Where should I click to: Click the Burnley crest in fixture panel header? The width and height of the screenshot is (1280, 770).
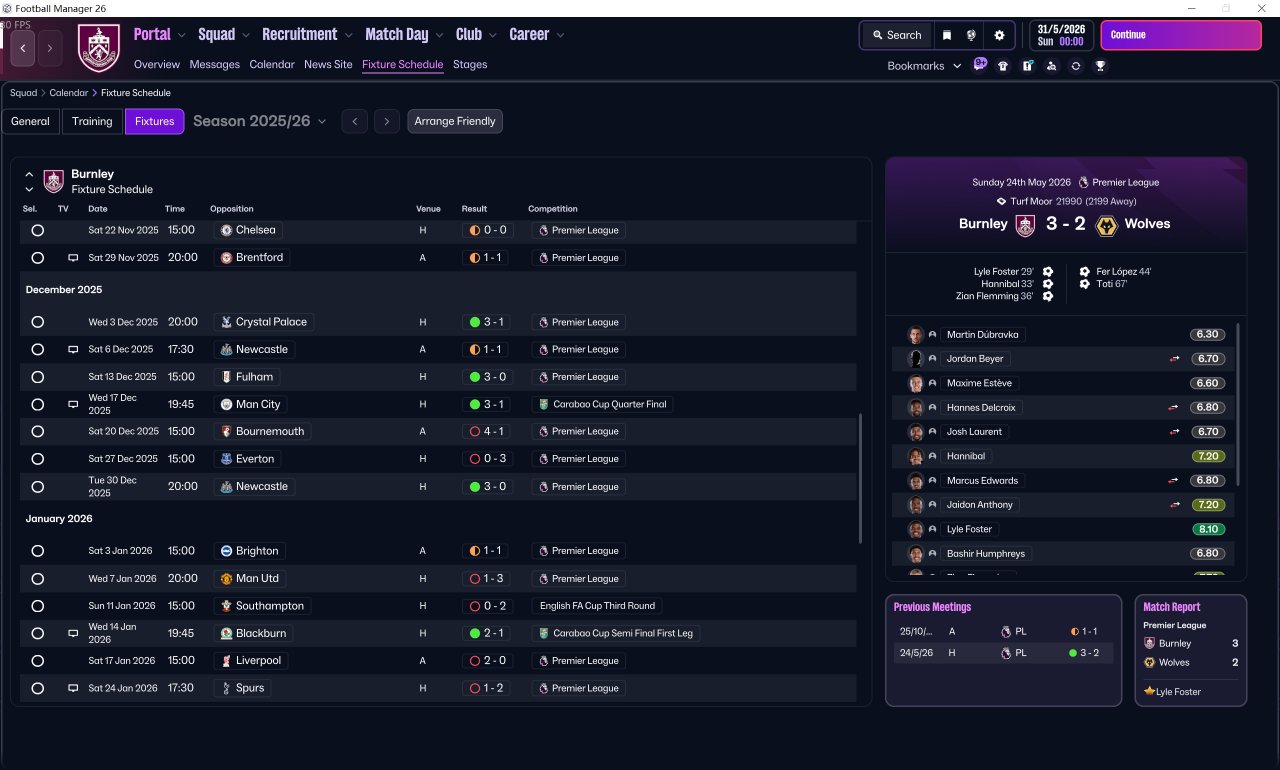pos(54,181)
